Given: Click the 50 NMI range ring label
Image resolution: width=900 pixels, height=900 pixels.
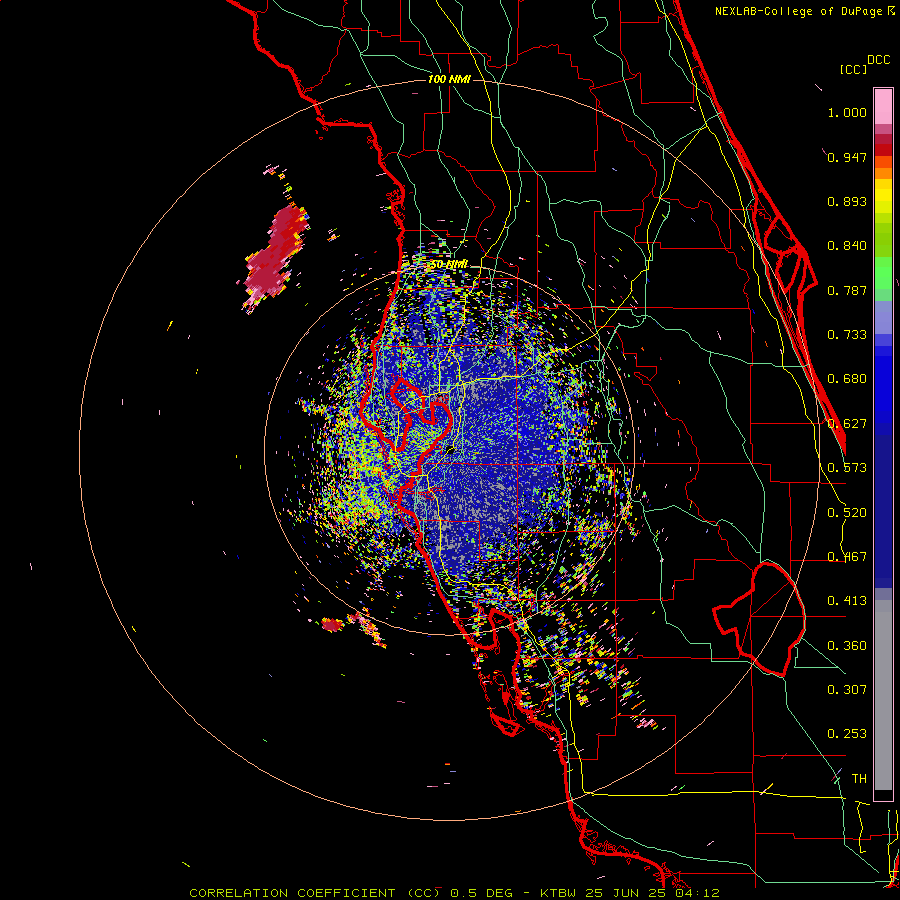Looking at the screenshot, I should [x=449, y=265].
